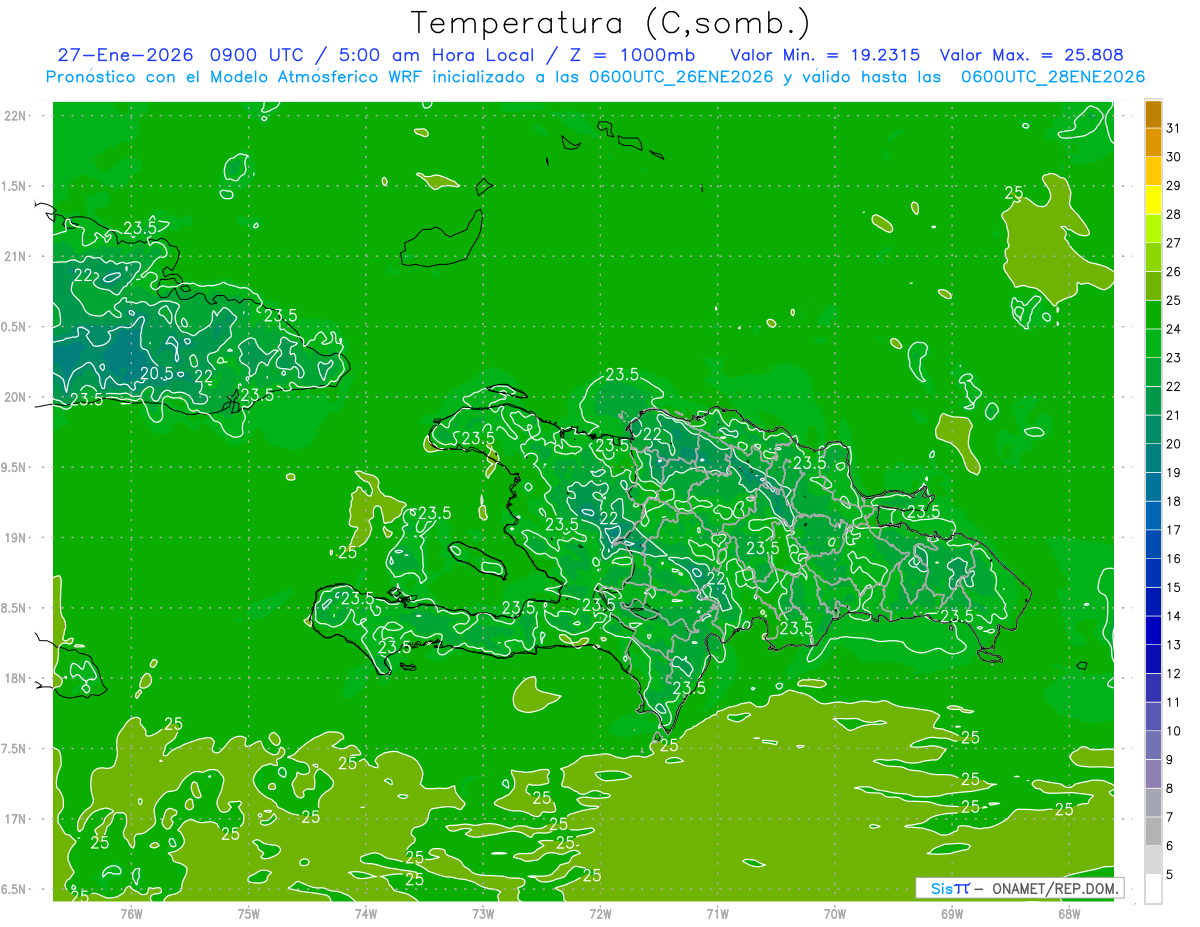Click the '27' value on the color legend
The height and width of the screenshot is (927, 1200).
click(1174, 243)
